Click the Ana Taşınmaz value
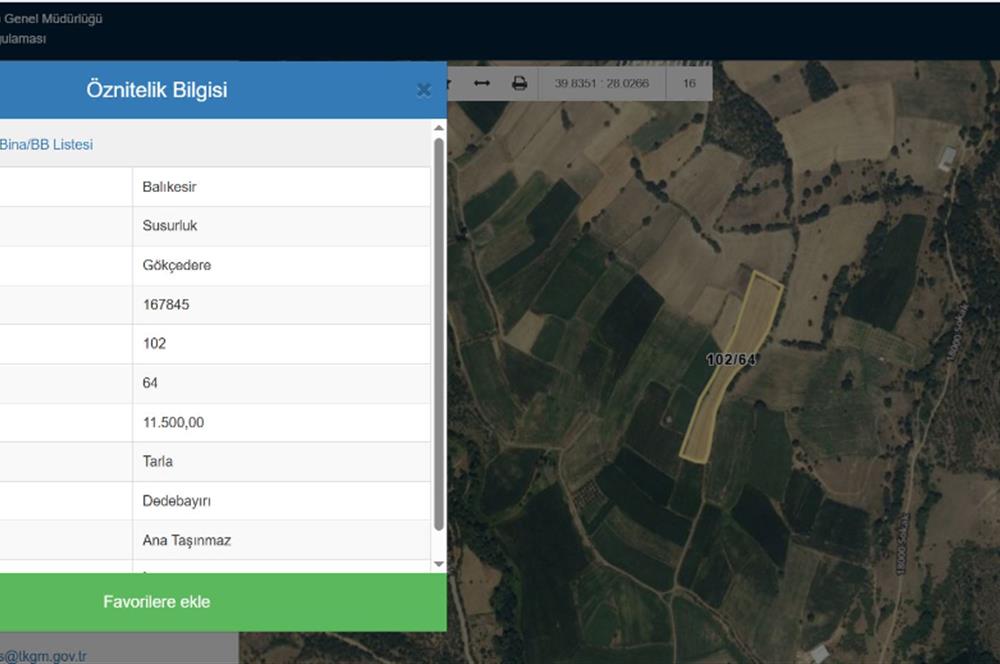The height and width of the screenshot is (664, 1000). 187,540
